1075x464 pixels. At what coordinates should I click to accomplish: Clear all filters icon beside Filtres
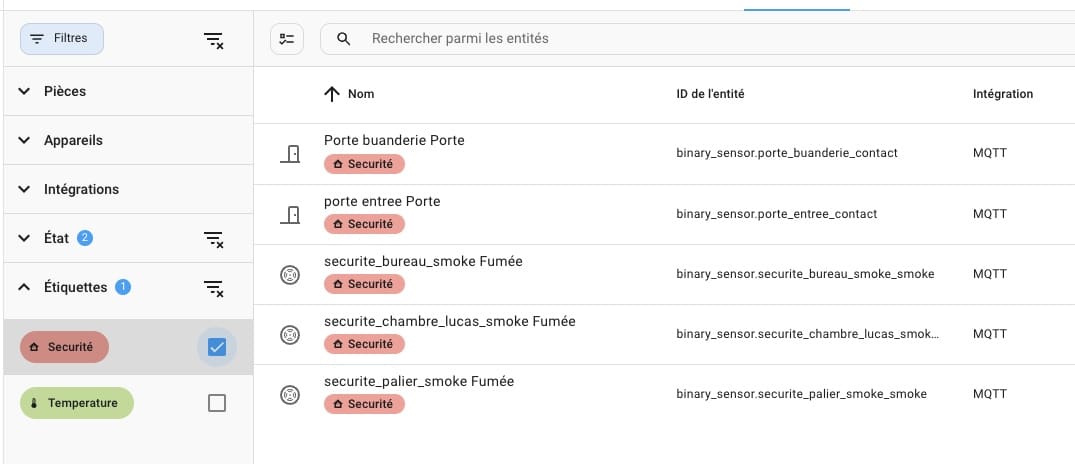coord(214,40)
